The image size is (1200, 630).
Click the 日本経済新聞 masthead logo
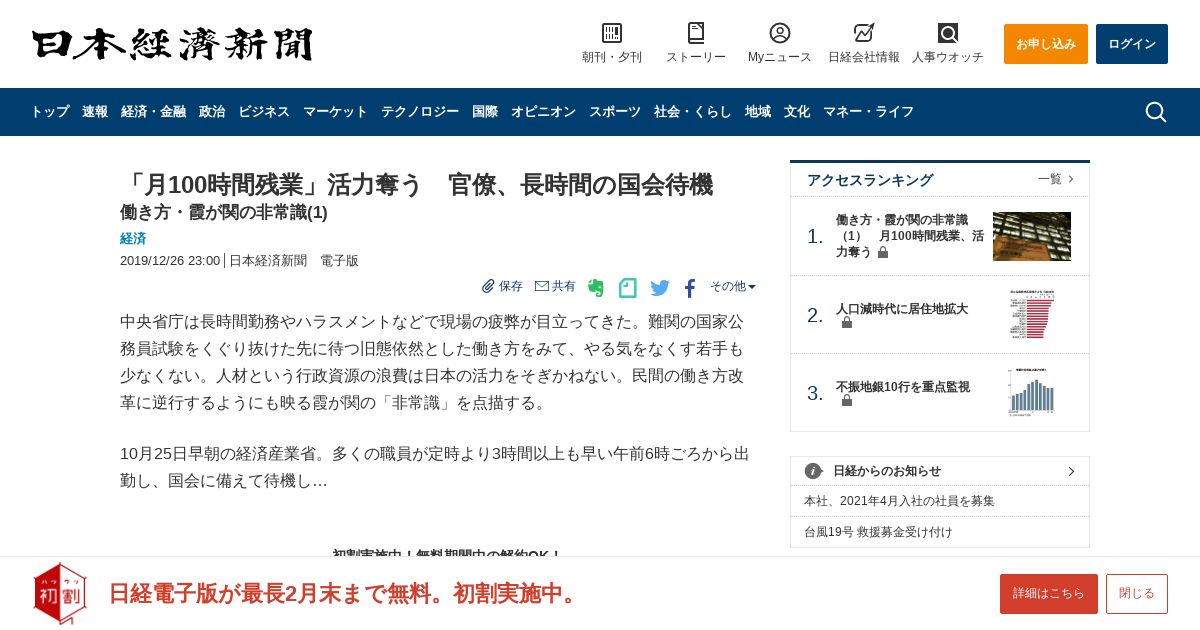coord(172,45)
